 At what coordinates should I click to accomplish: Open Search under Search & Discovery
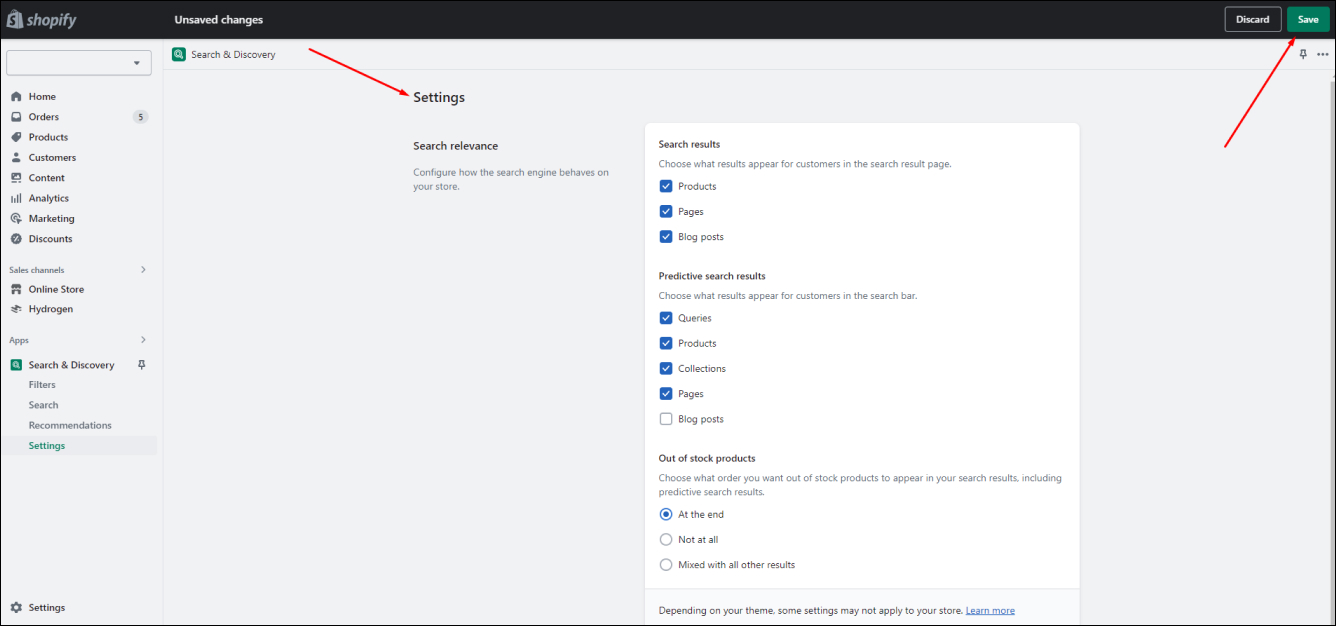pos(43,405)
